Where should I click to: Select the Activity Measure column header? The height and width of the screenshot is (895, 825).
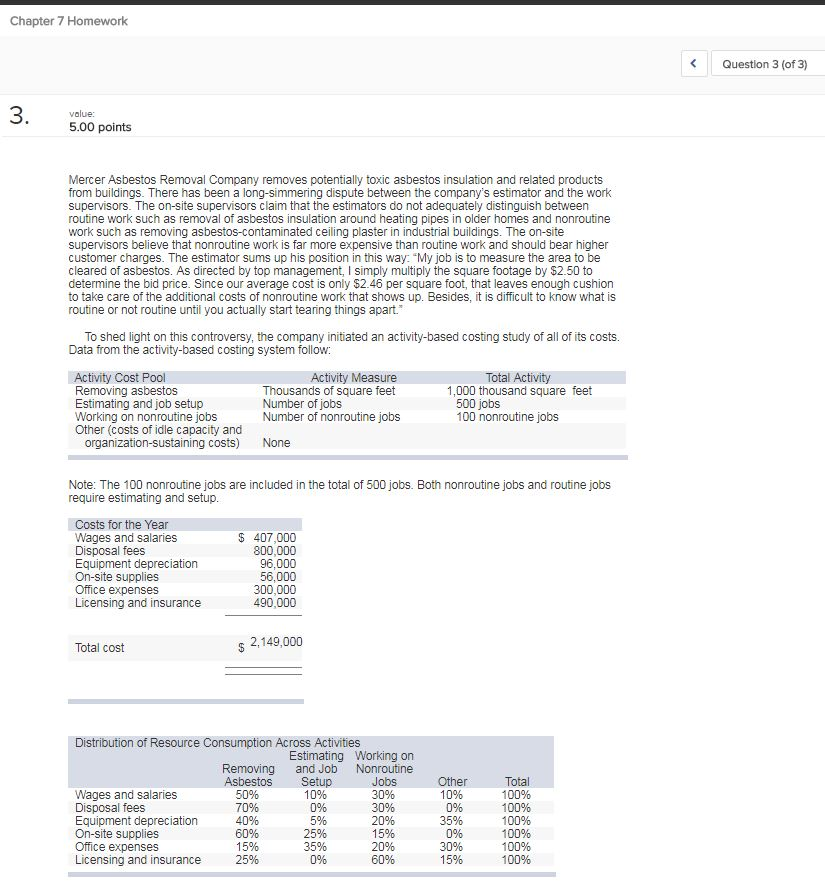(353, 378)
